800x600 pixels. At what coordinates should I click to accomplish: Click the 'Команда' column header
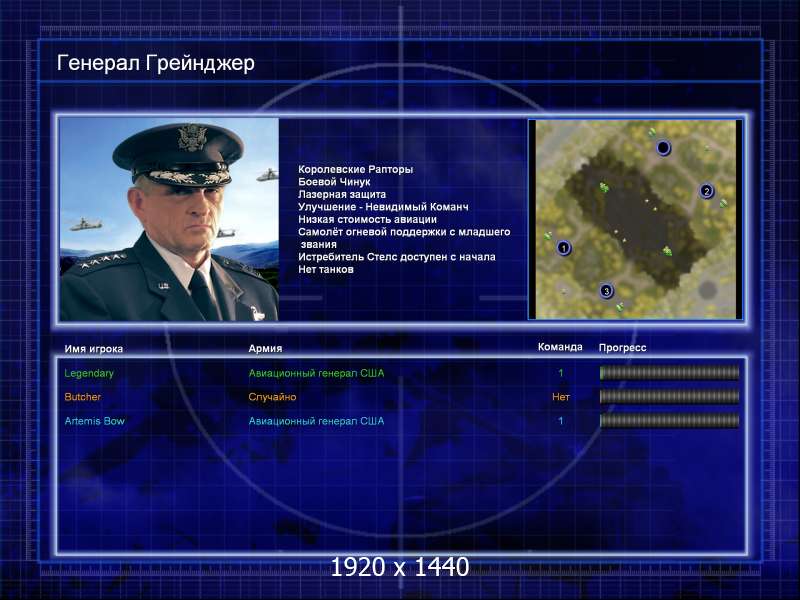click(x=560, y=347)
